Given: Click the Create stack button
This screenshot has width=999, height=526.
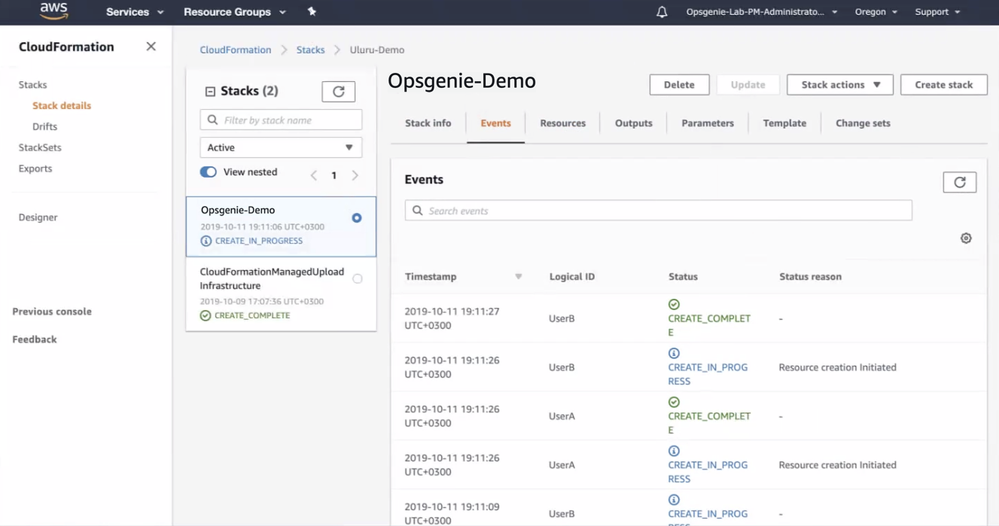Looking at the screenshot, I should pos(943,85).
